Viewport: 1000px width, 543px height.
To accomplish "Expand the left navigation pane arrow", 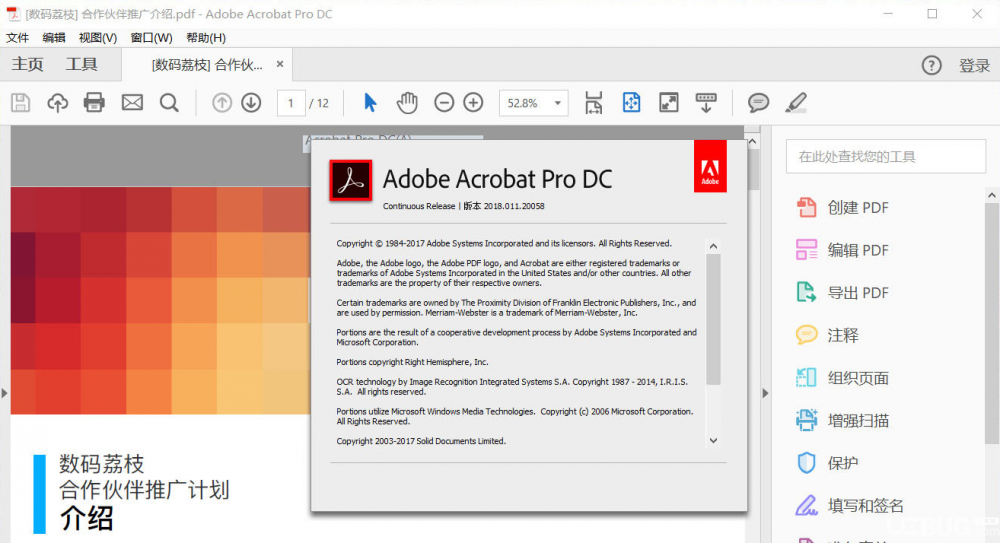I will 4,393.
